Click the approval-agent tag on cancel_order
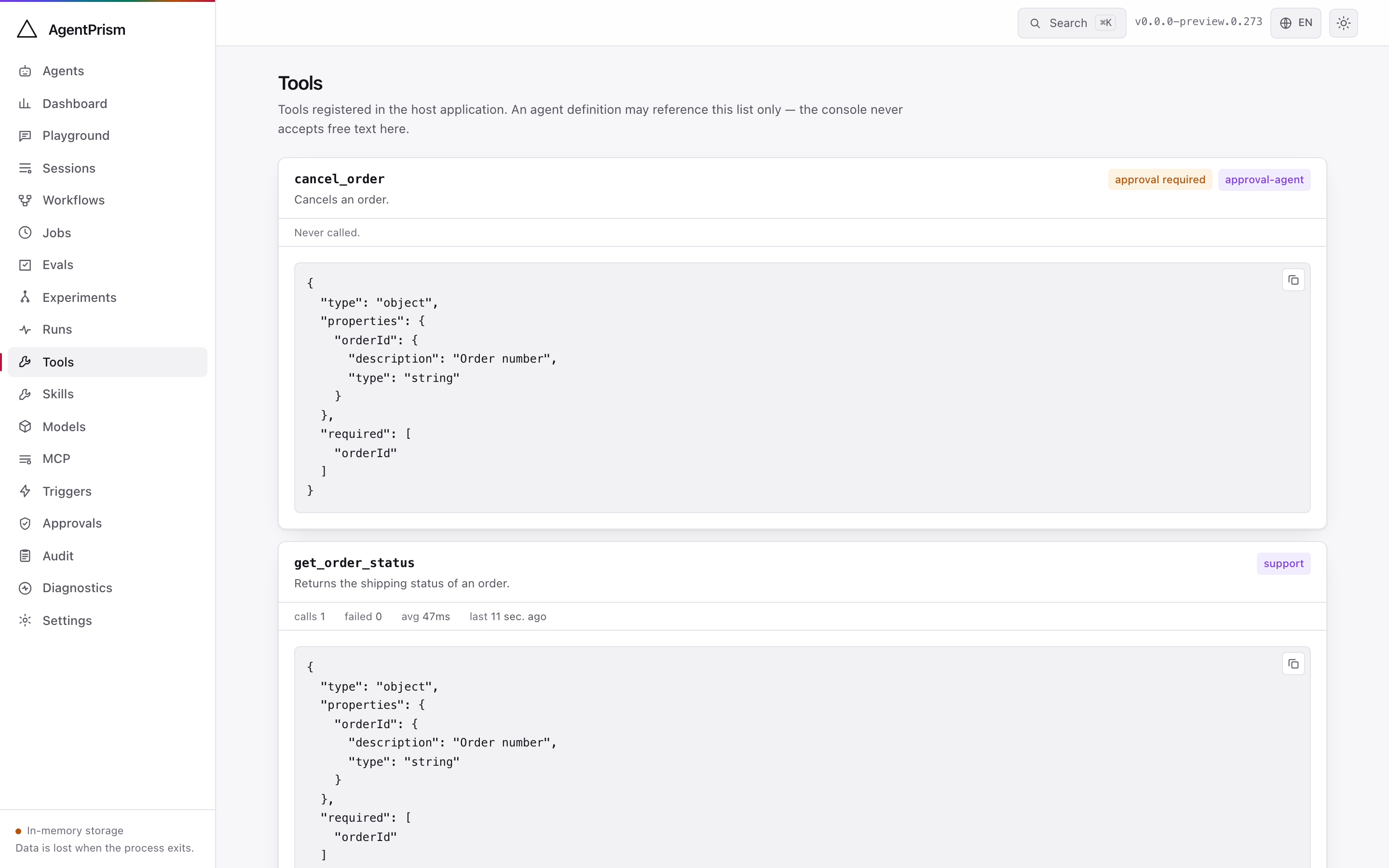 [1264, 180]
